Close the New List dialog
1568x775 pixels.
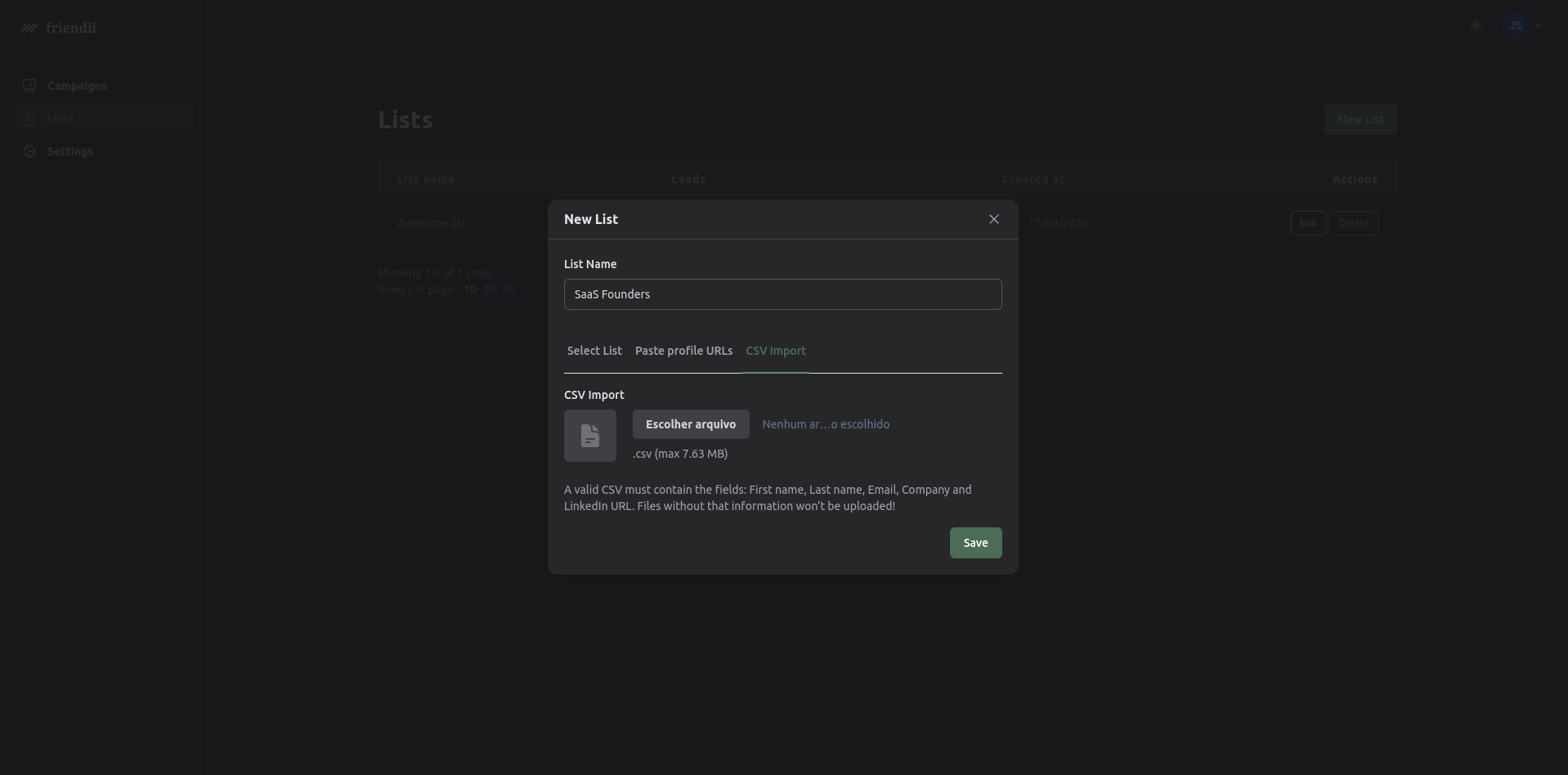tap(993, 219)
